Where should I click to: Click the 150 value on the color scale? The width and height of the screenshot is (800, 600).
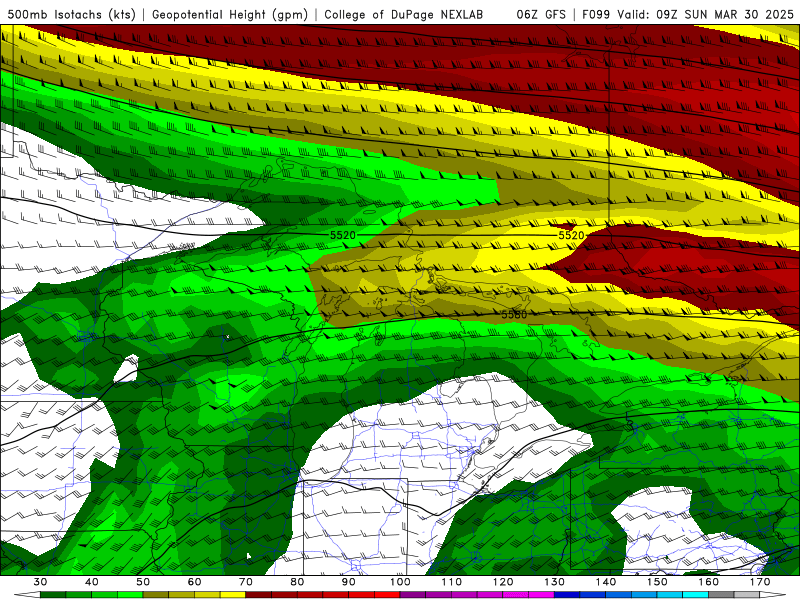[658, 582]
